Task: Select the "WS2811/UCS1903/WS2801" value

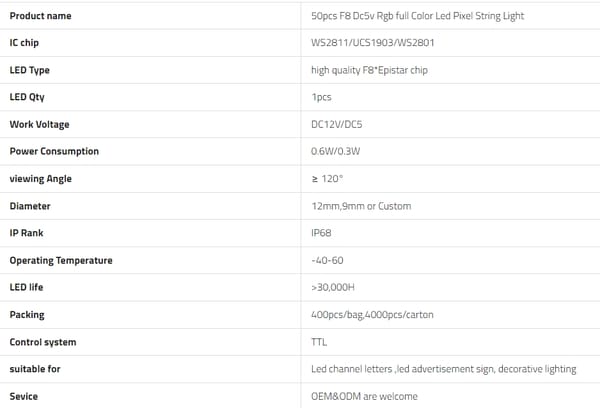Action: click(x=372, y=43)
